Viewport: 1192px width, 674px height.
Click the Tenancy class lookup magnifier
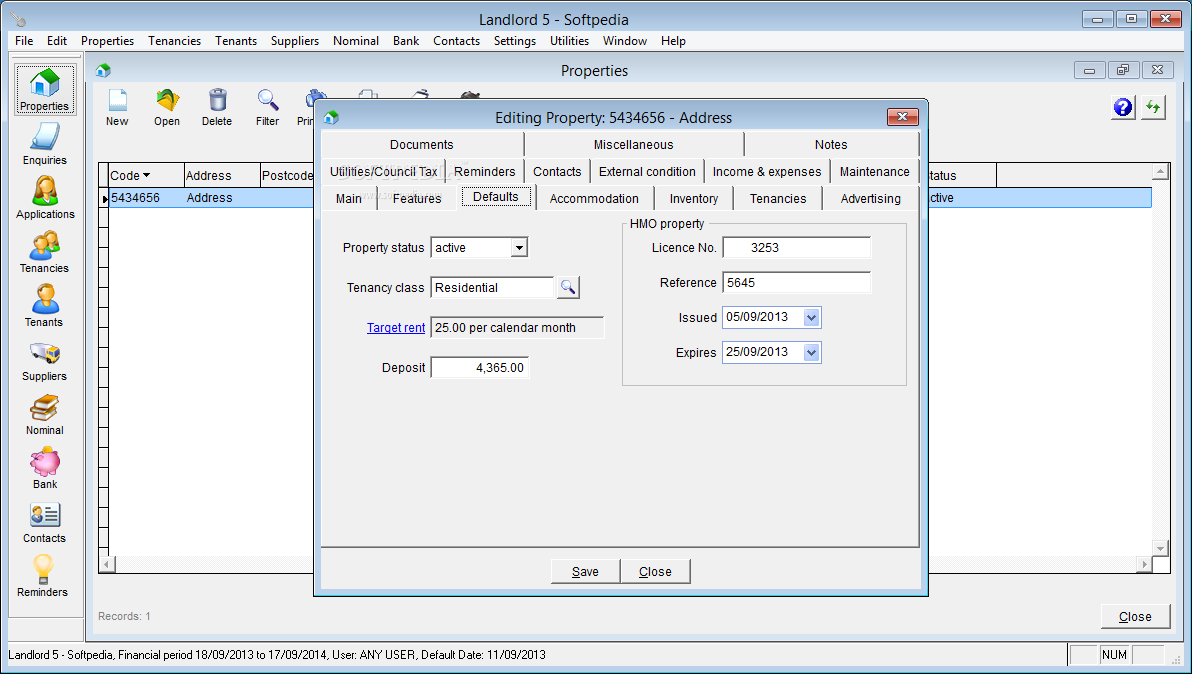(568, 287)
